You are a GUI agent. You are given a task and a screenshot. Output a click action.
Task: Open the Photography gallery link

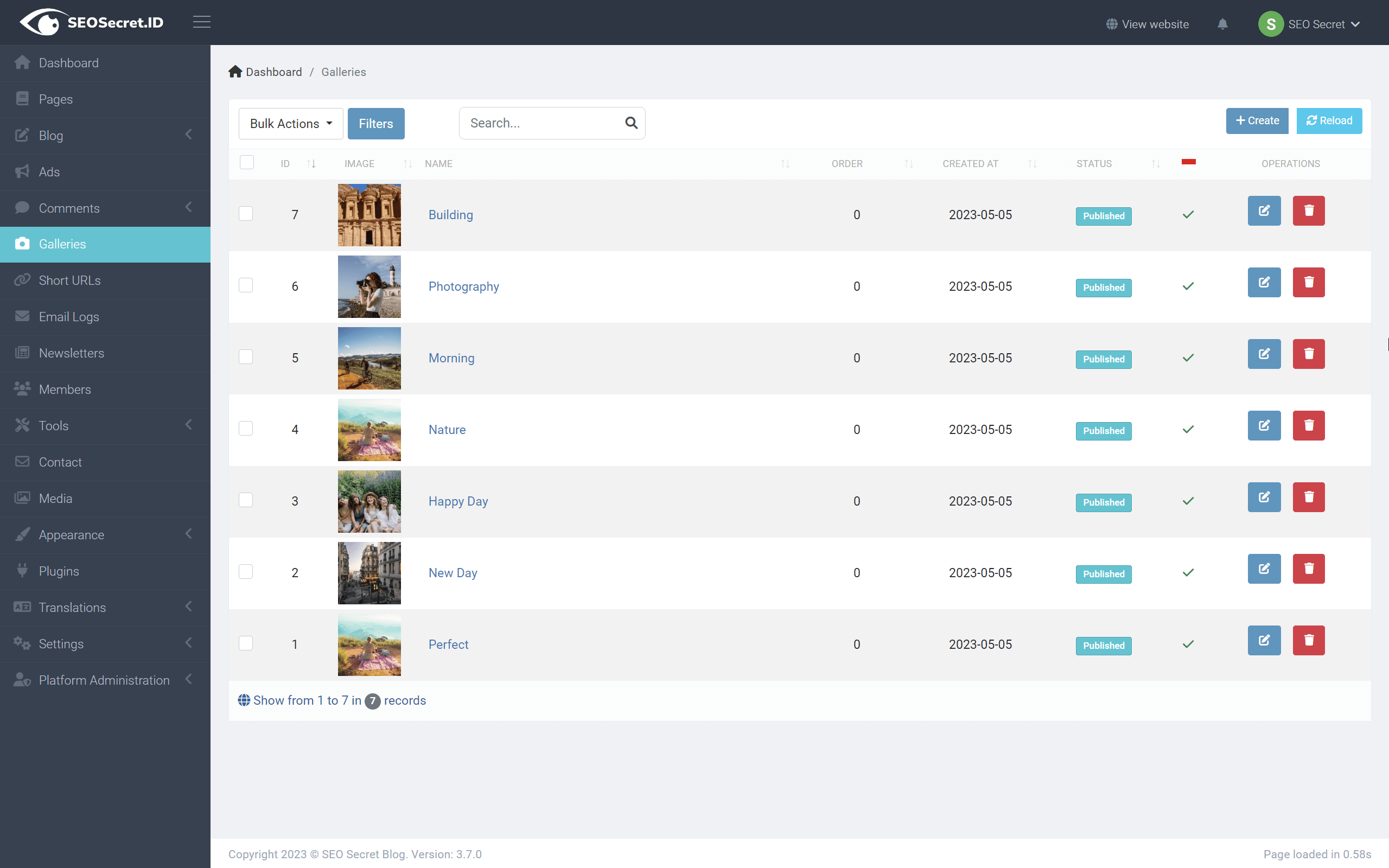463,286
